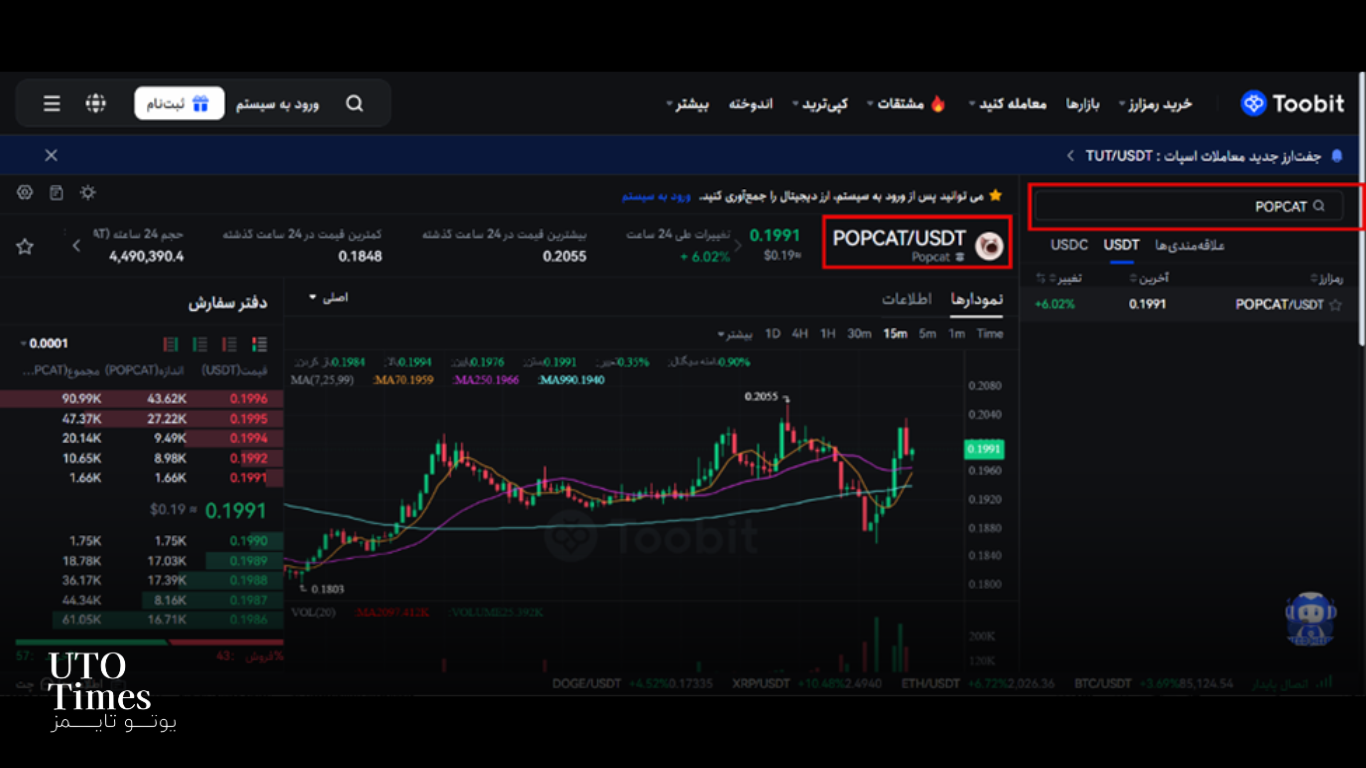Select the 1H chart interval
The width and height of the screenshot is (1366, 768).
(827, 334)
